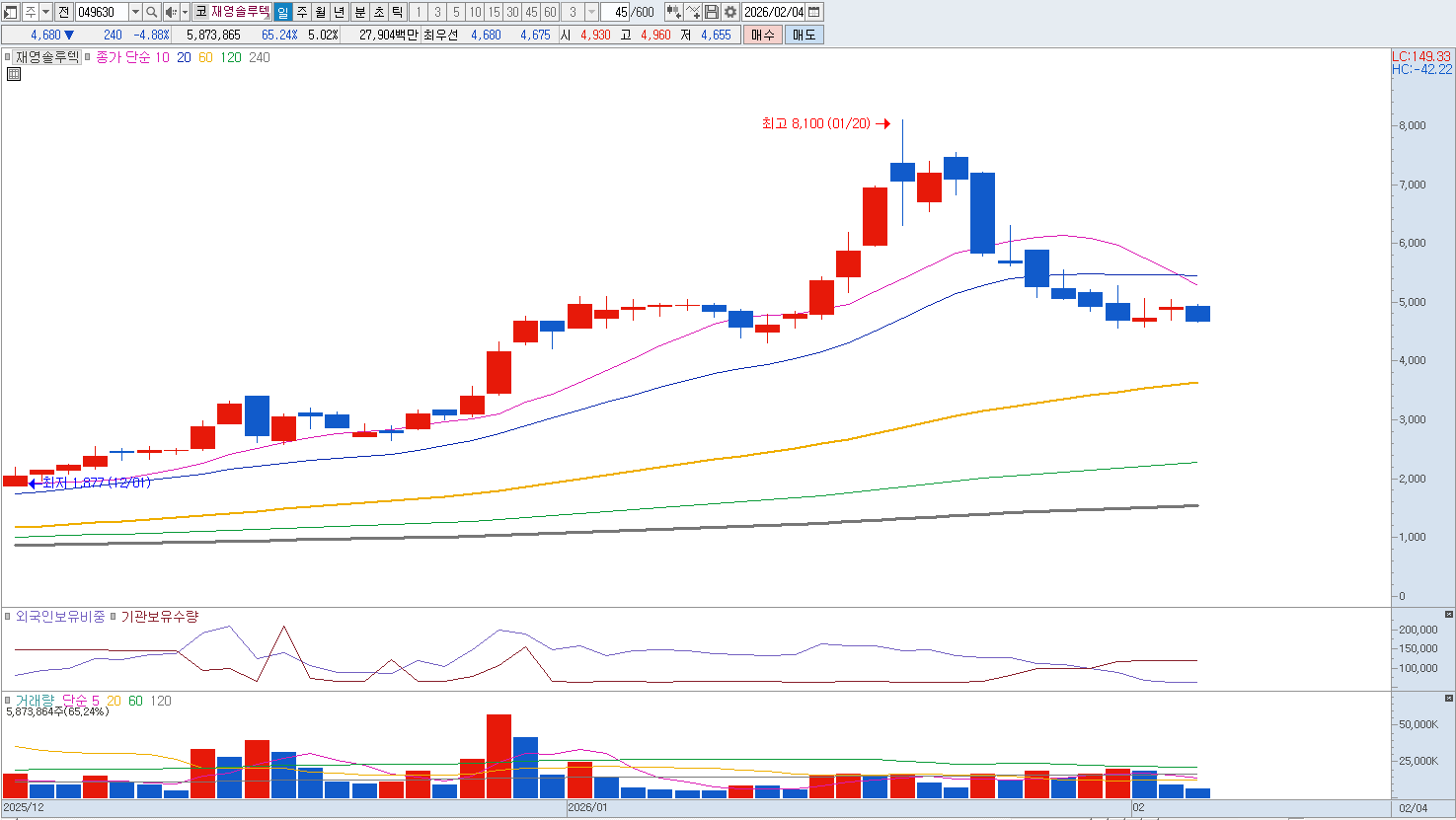Screen dimensions: 1456x820
Task: Switch to weekly (주) chart period
Action: click(302, 12)
